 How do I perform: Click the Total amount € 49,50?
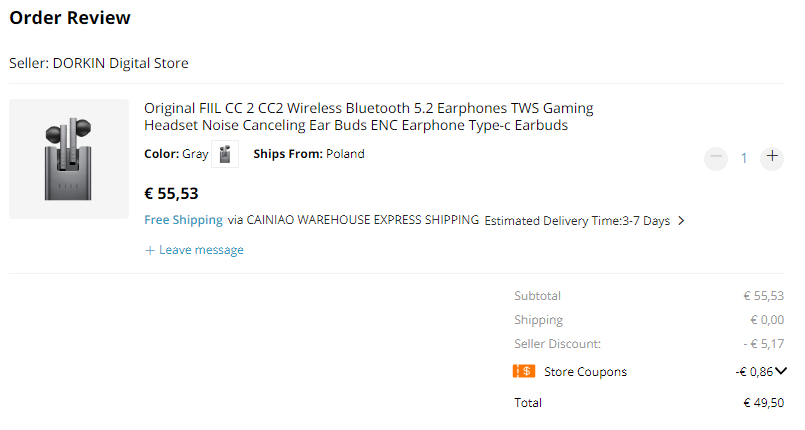763,403
